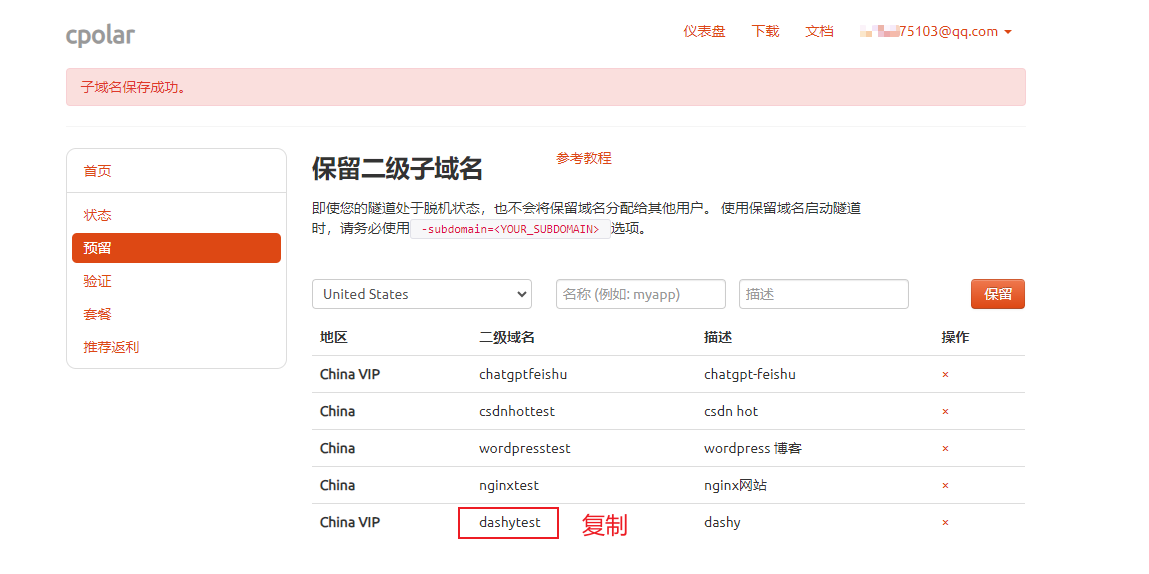This screenshot has width=1149, height=574.
Task: Click the dashytest subdomain cell
Action: point(509,523)
